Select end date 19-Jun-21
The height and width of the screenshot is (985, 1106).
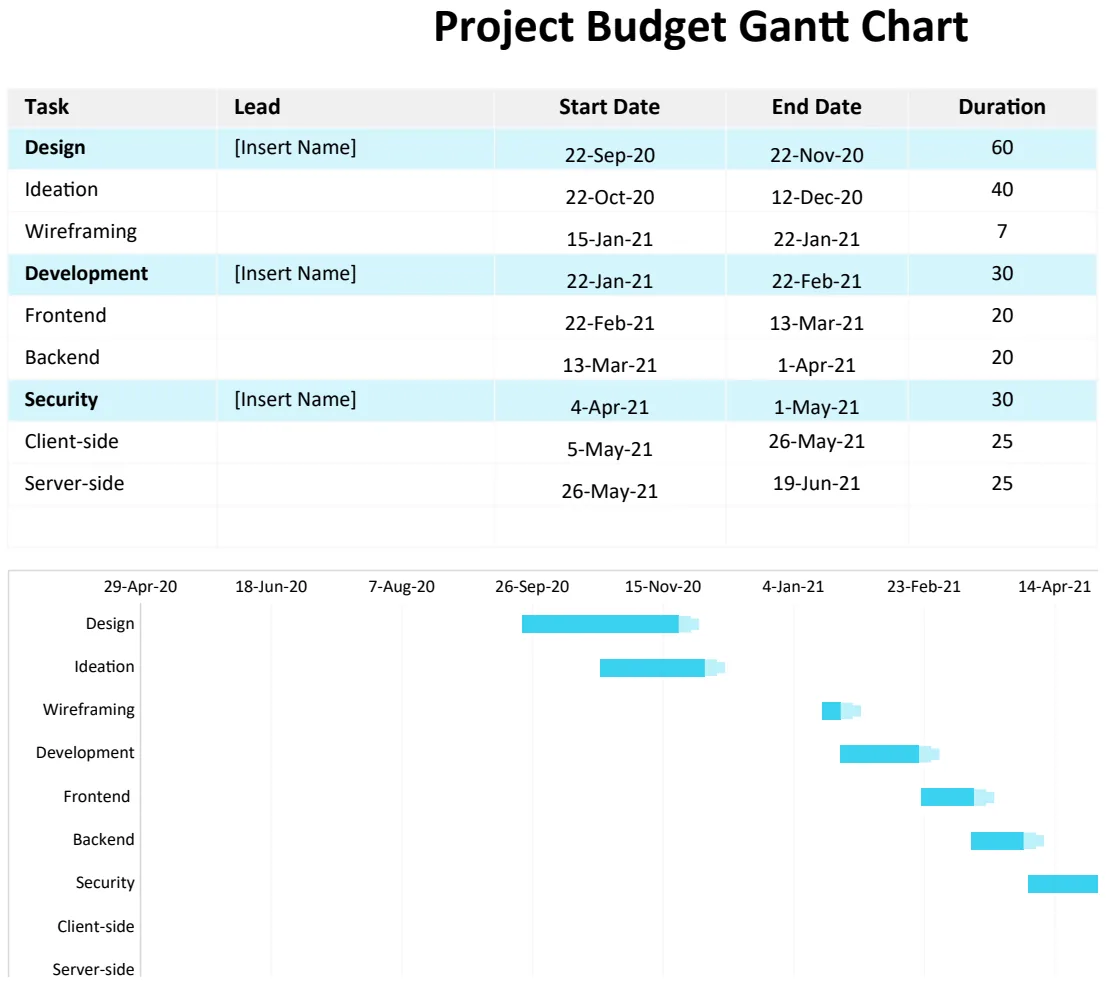pyautogui.click(x=816, y=483)
